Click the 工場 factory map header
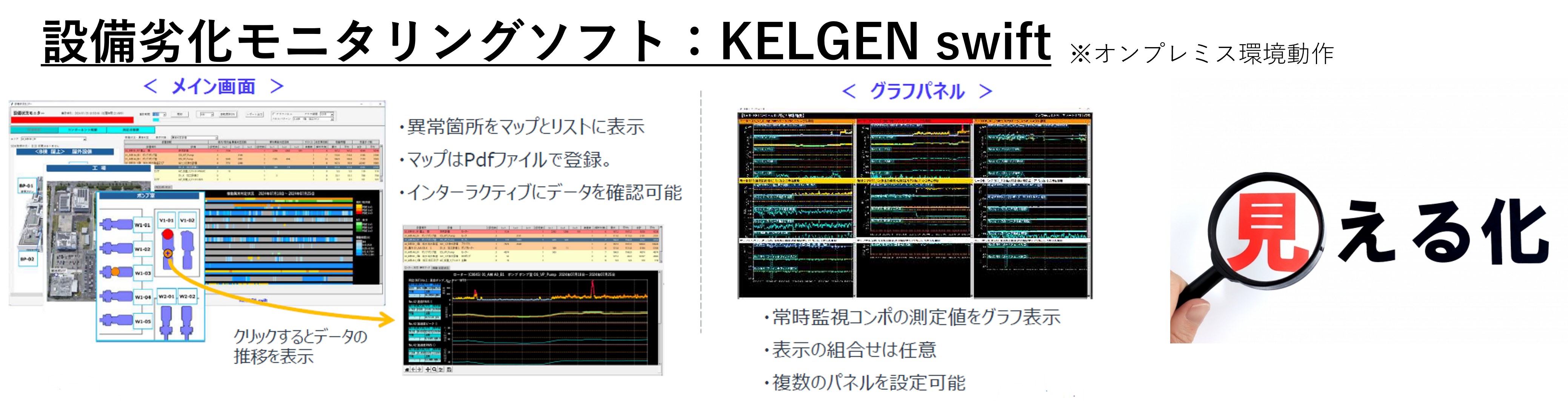Image resolution: width=1568 pixels, height=412 pixels. click(x=98, y=168)
